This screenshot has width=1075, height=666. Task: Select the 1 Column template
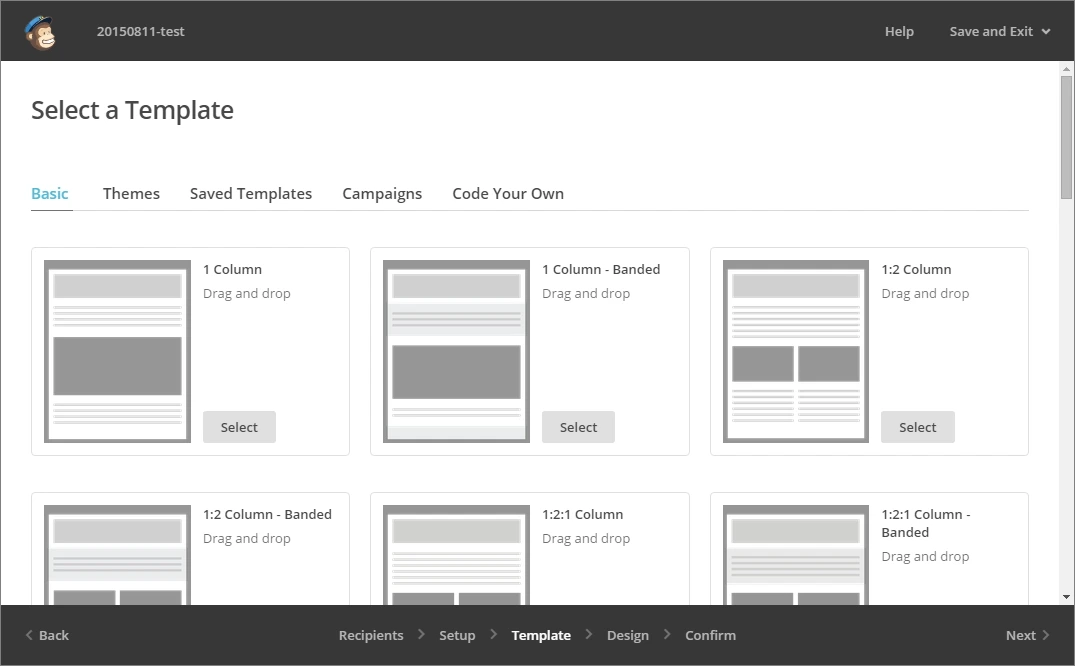click(239, 427)
